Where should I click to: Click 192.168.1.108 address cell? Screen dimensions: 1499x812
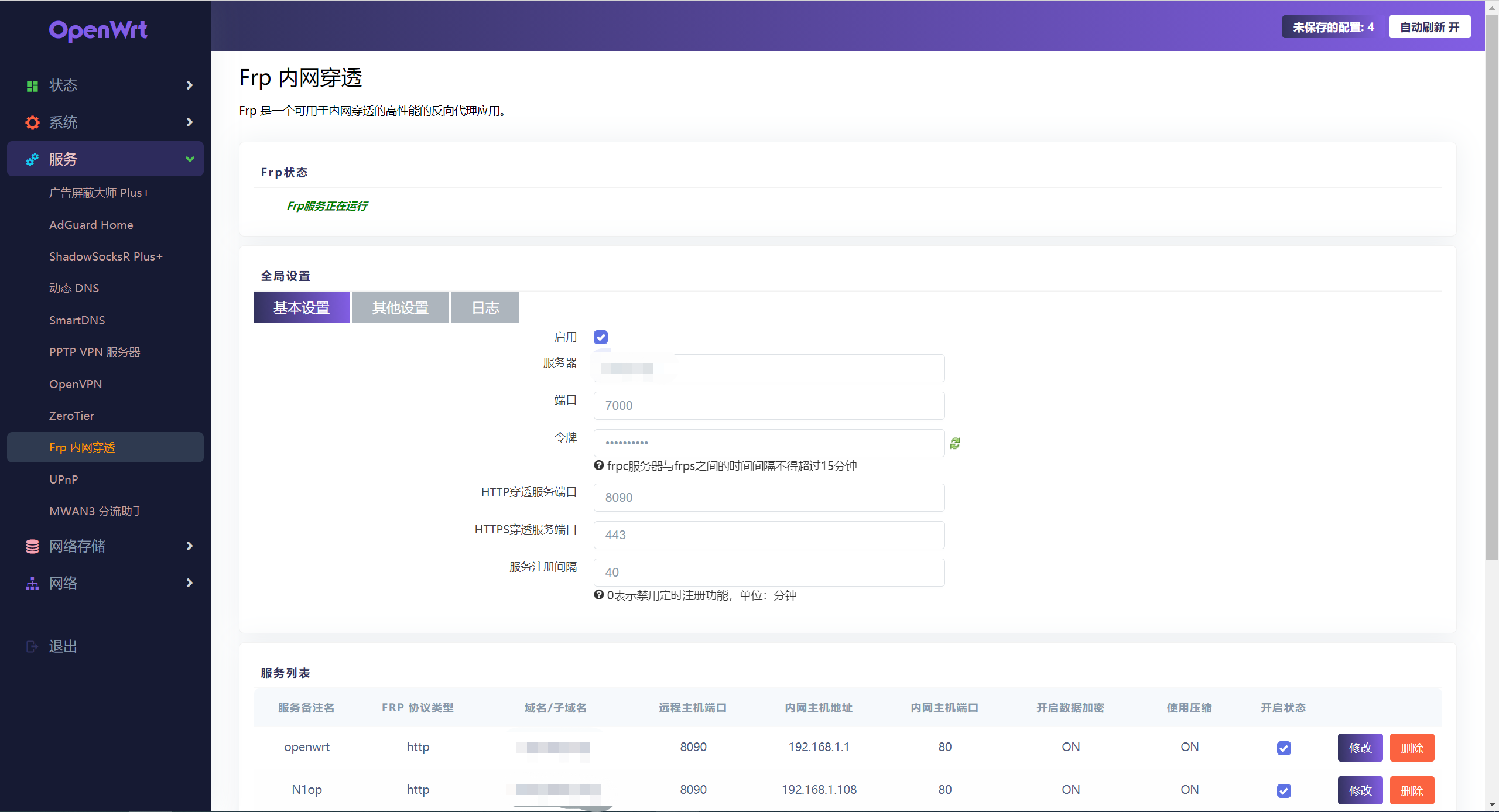click(x=819, y=790)
